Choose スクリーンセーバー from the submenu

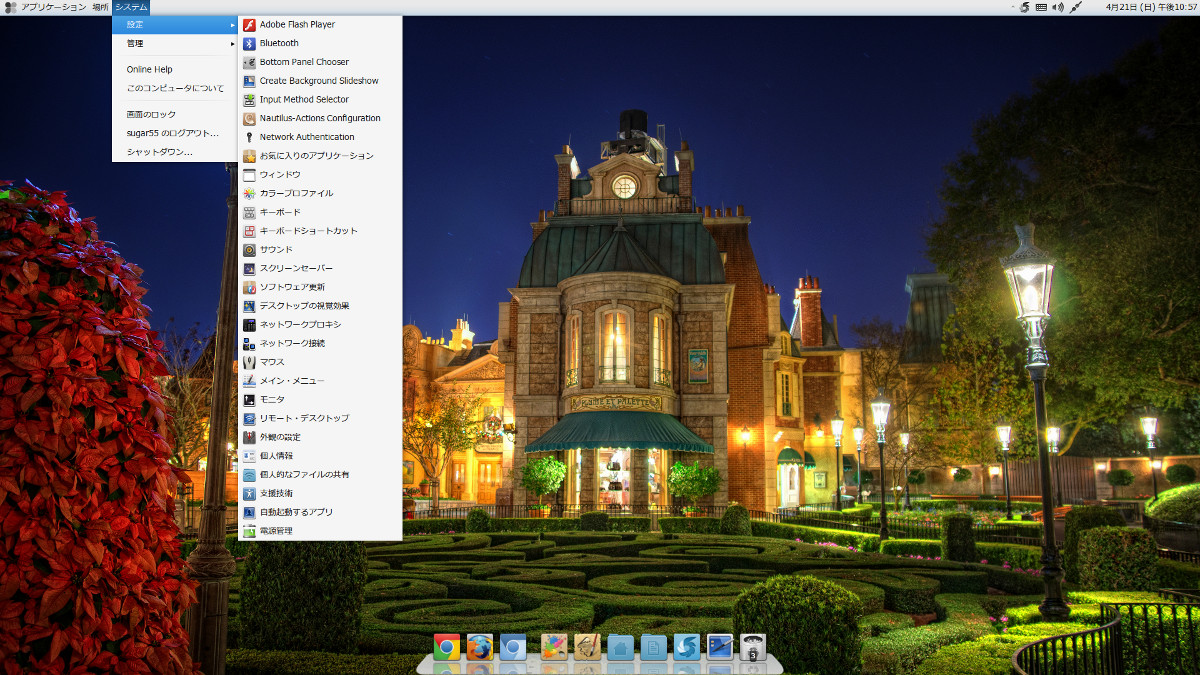pyautogui.click(x=320, y=268)
